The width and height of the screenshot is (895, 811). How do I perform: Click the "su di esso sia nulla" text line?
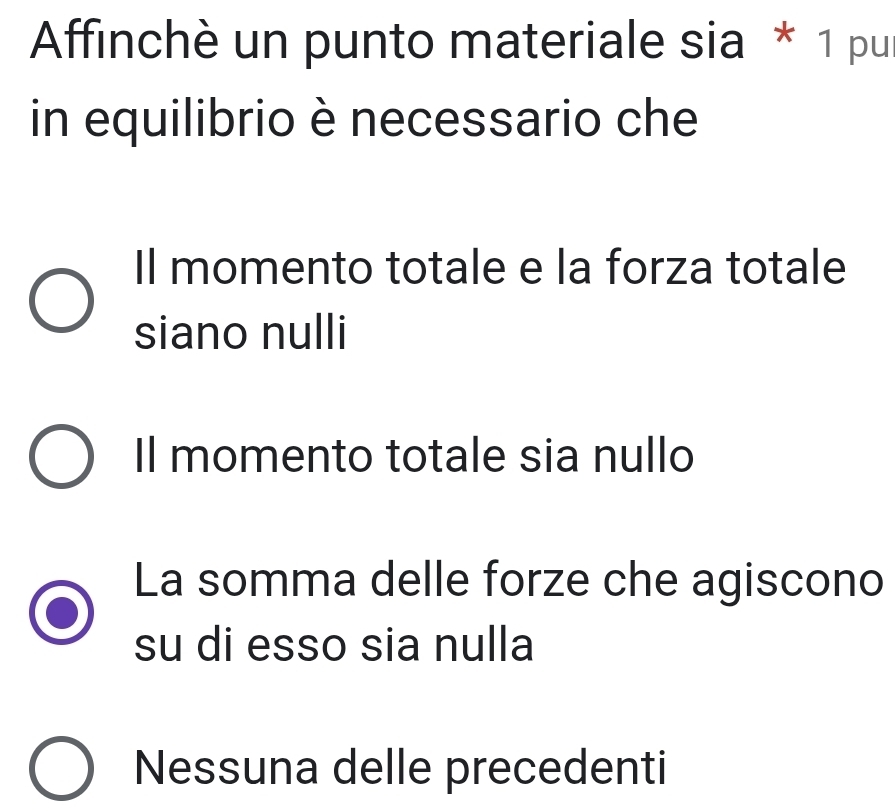click(x=334, y=645)
